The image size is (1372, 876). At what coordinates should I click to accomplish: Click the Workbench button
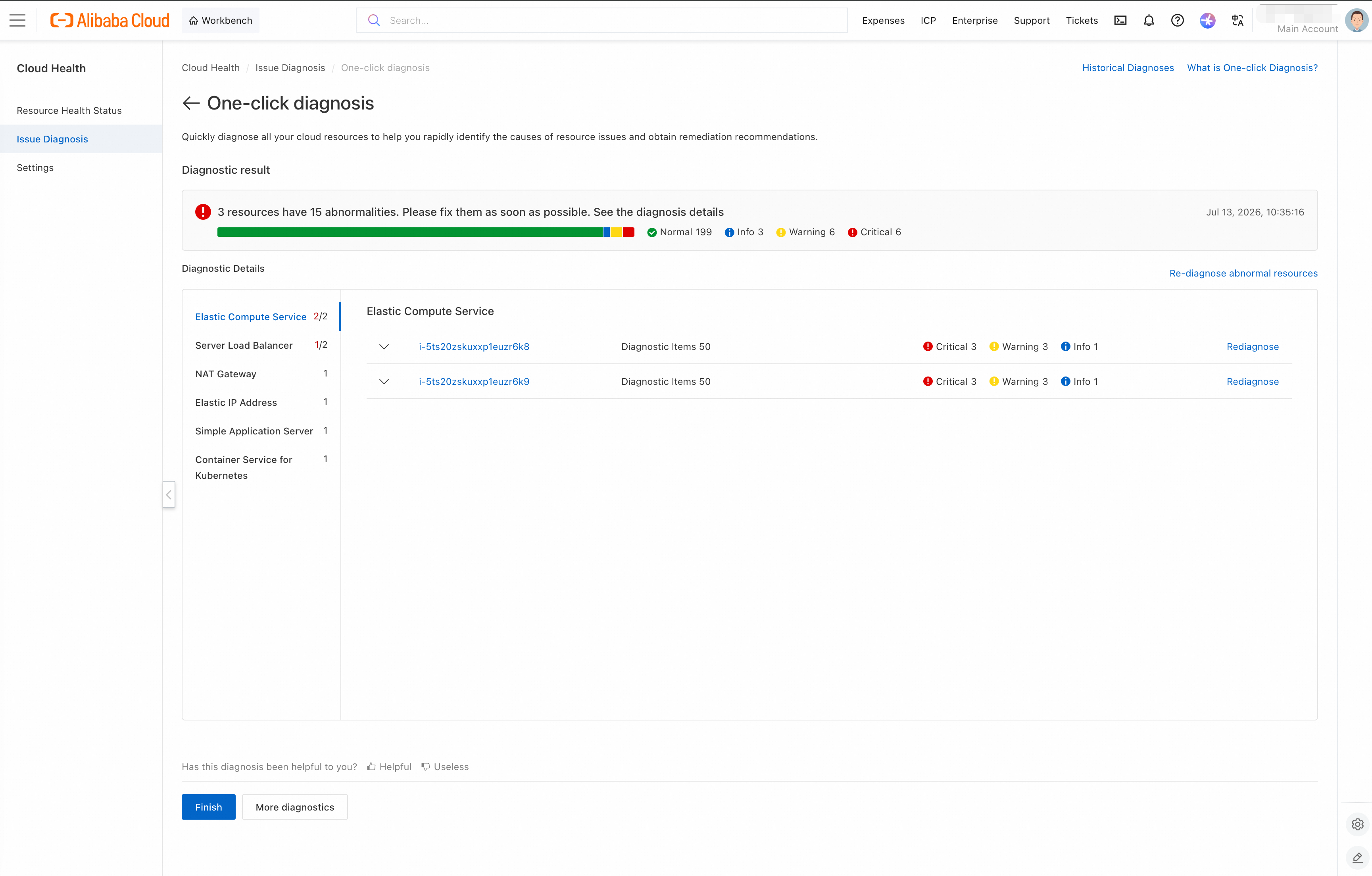point(221,21)
